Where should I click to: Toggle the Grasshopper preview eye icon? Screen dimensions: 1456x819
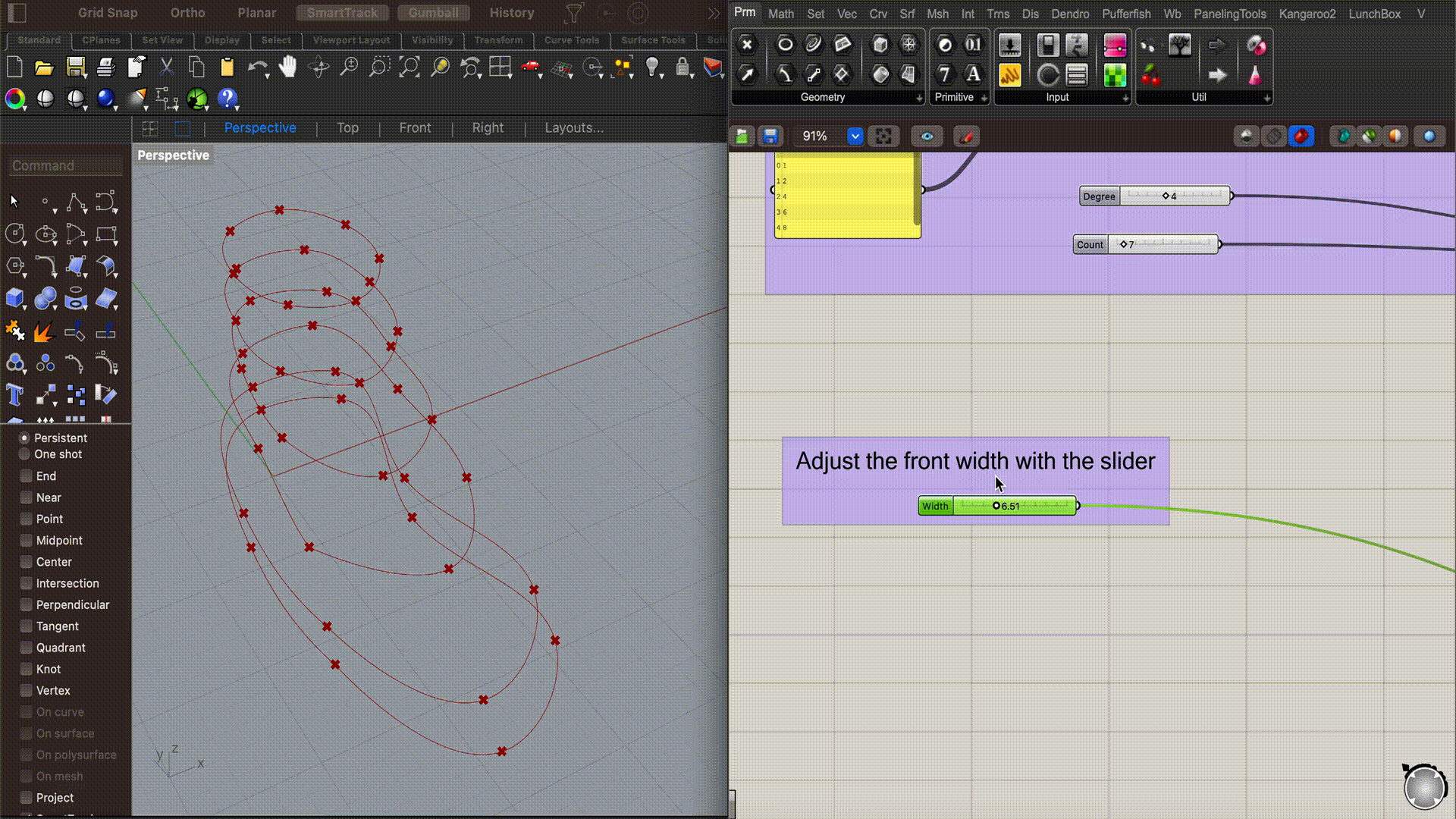coord(927,136)
